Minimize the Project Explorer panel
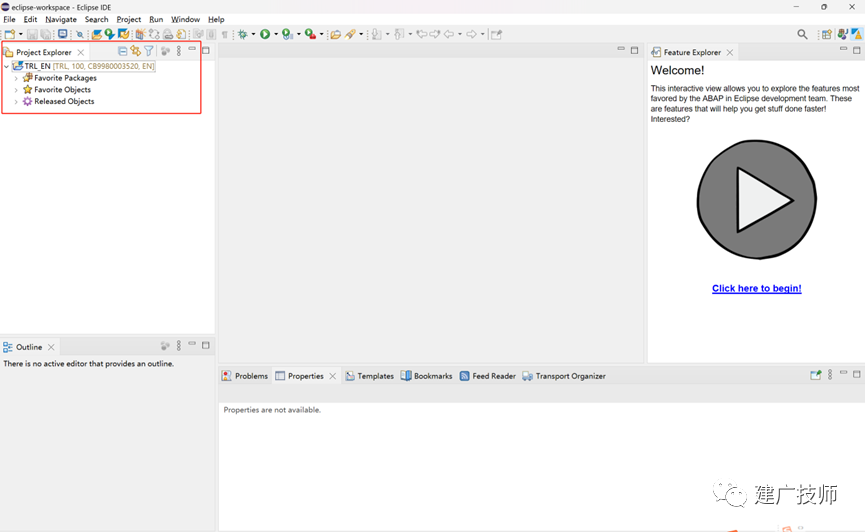Screen dimensions: 865x532 192,49
